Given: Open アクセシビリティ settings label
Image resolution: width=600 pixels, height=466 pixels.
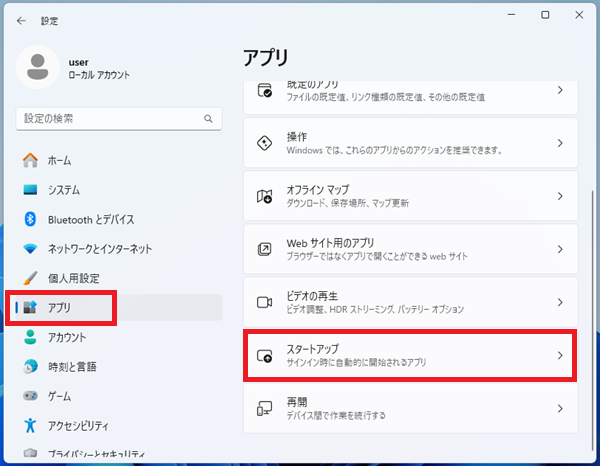Looking at the screenshot, I should (x=78, y=426).
